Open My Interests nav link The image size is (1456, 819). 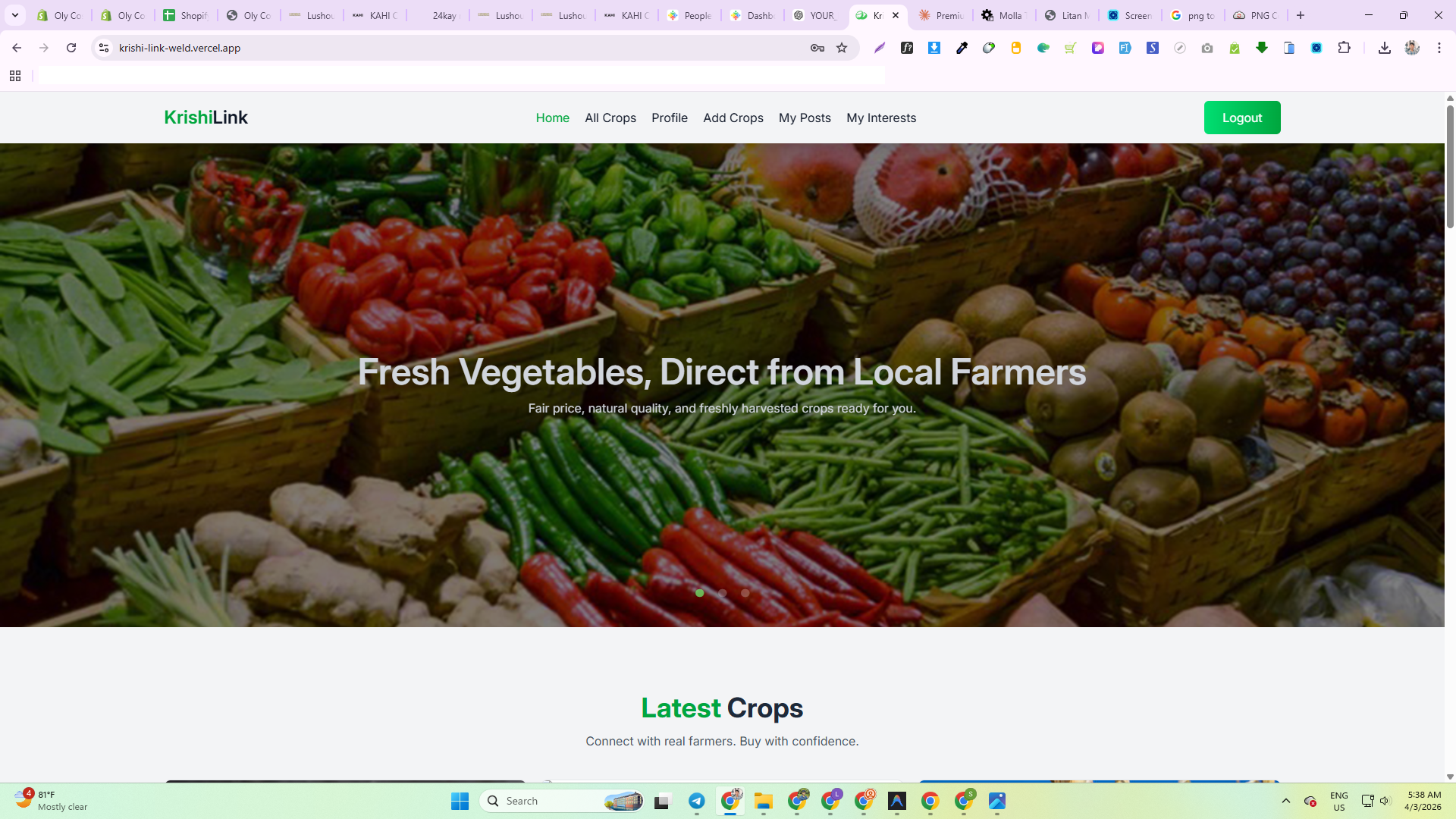[880, 118]
